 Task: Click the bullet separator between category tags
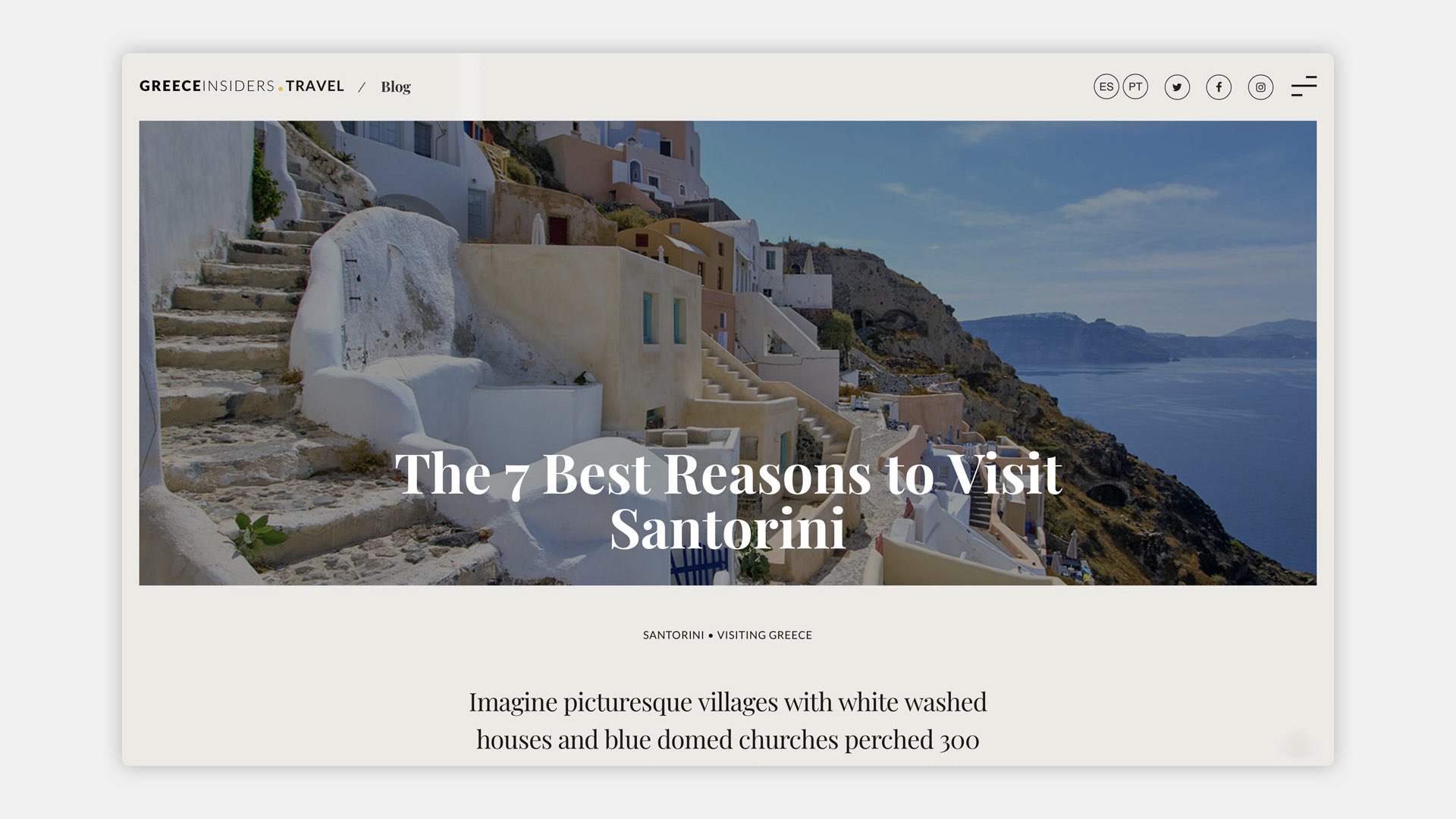(711, 635)
